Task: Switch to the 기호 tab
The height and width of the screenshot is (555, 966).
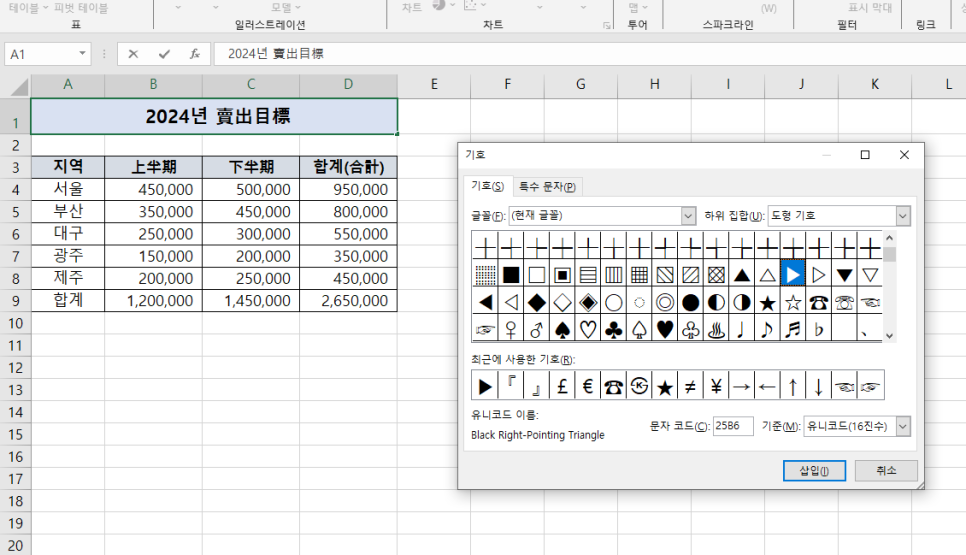Action: 487,186
